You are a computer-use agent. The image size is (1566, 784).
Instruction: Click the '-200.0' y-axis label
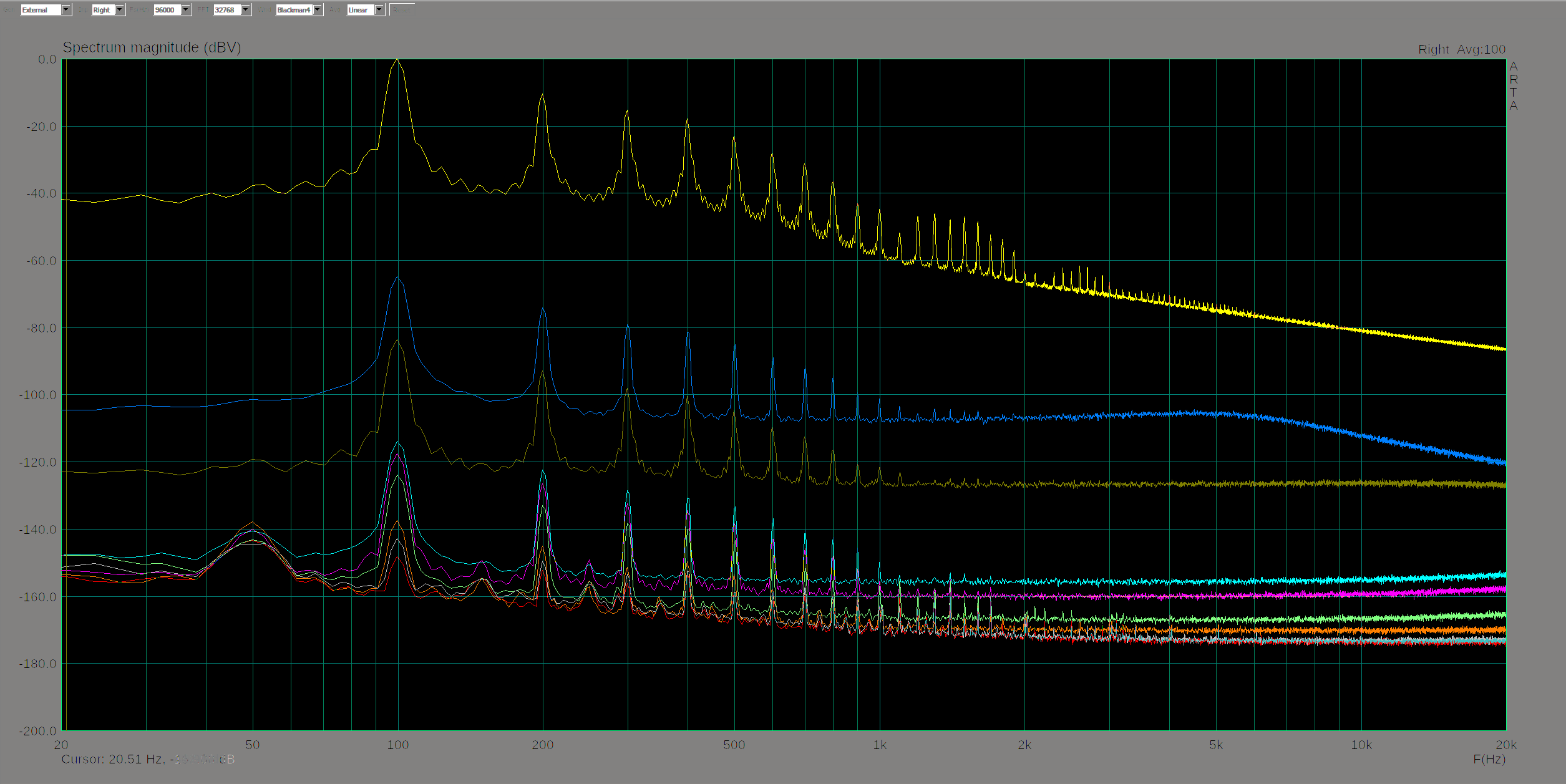(38, 730)
